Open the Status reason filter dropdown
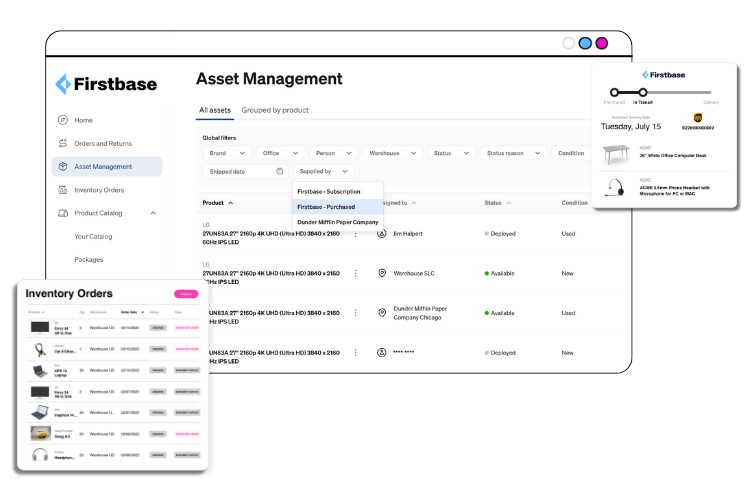Image resolution: width=750 pixels, height=484 pixels. (x=514, y=153)
